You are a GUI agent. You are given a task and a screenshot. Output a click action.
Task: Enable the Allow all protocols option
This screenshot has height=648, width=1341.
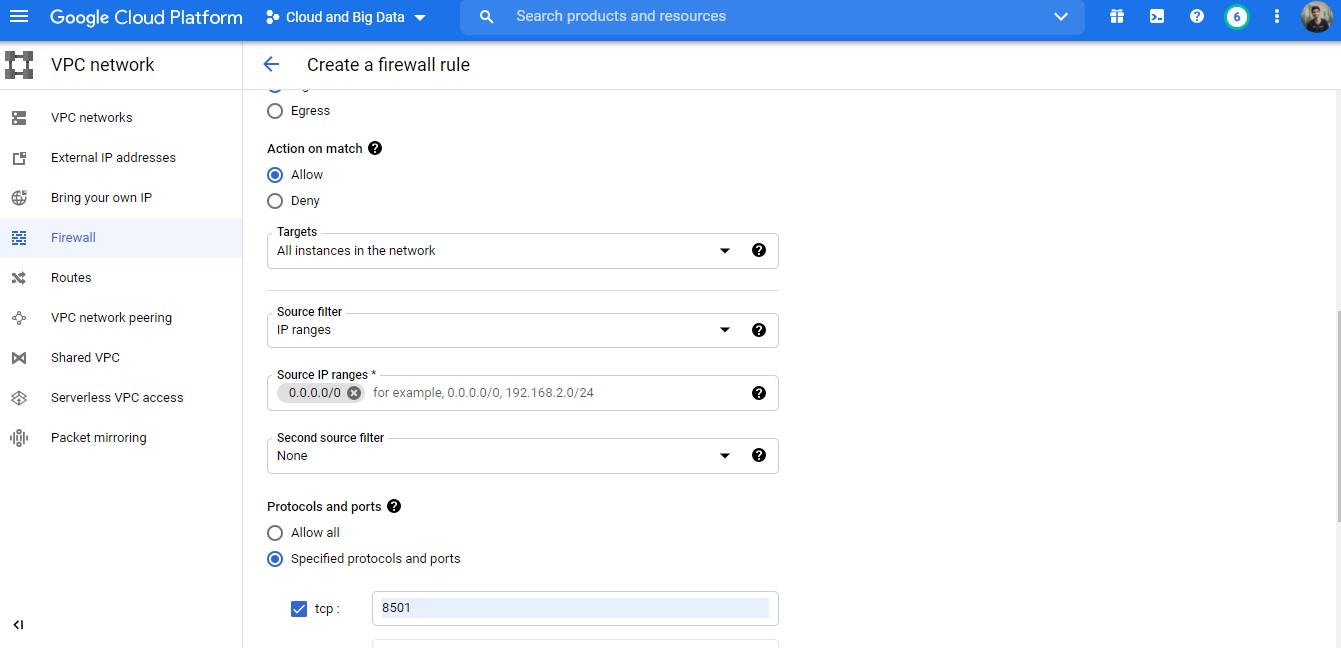(275, 532)
